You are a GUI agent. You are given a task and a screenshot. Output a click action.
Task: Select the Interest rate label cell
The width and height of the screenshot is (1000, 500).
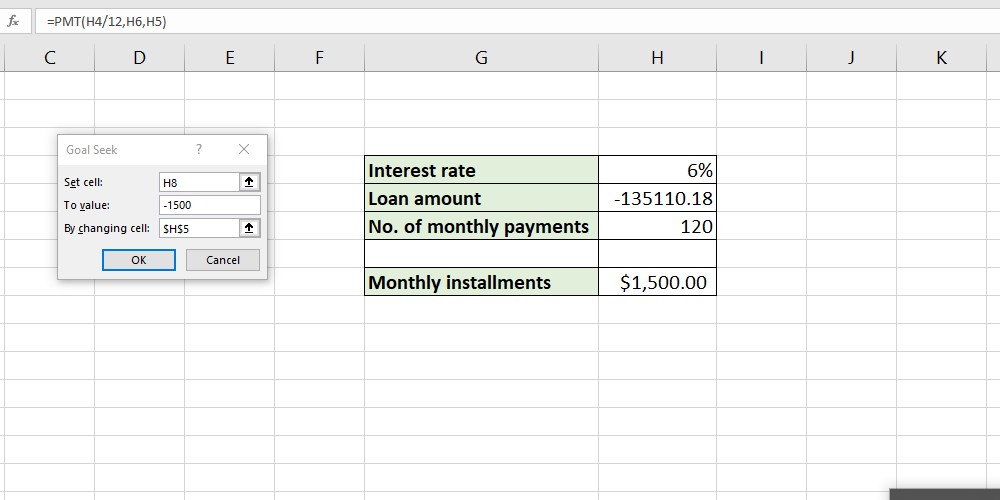click(482, 170)
